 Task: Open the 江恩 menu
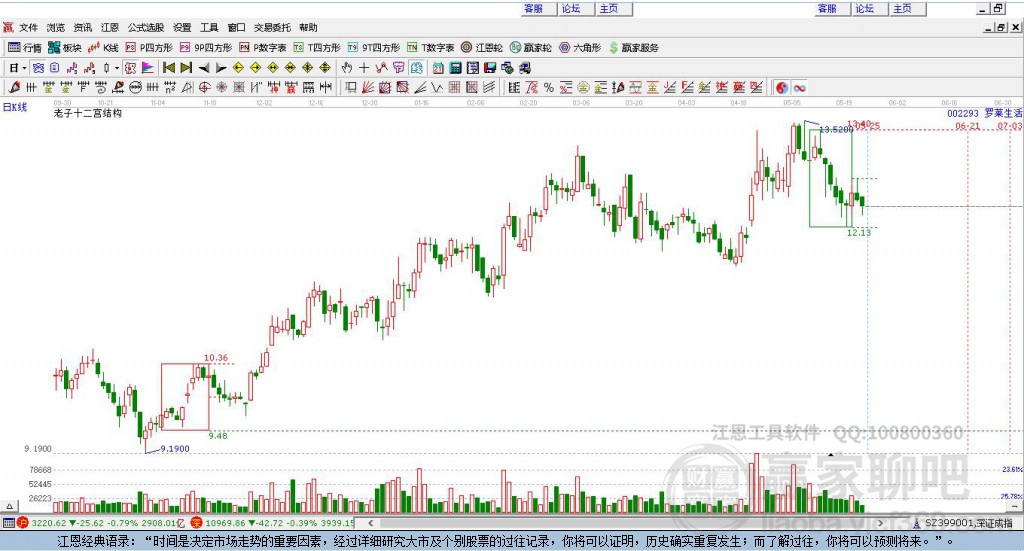click(x=110, y=27)
